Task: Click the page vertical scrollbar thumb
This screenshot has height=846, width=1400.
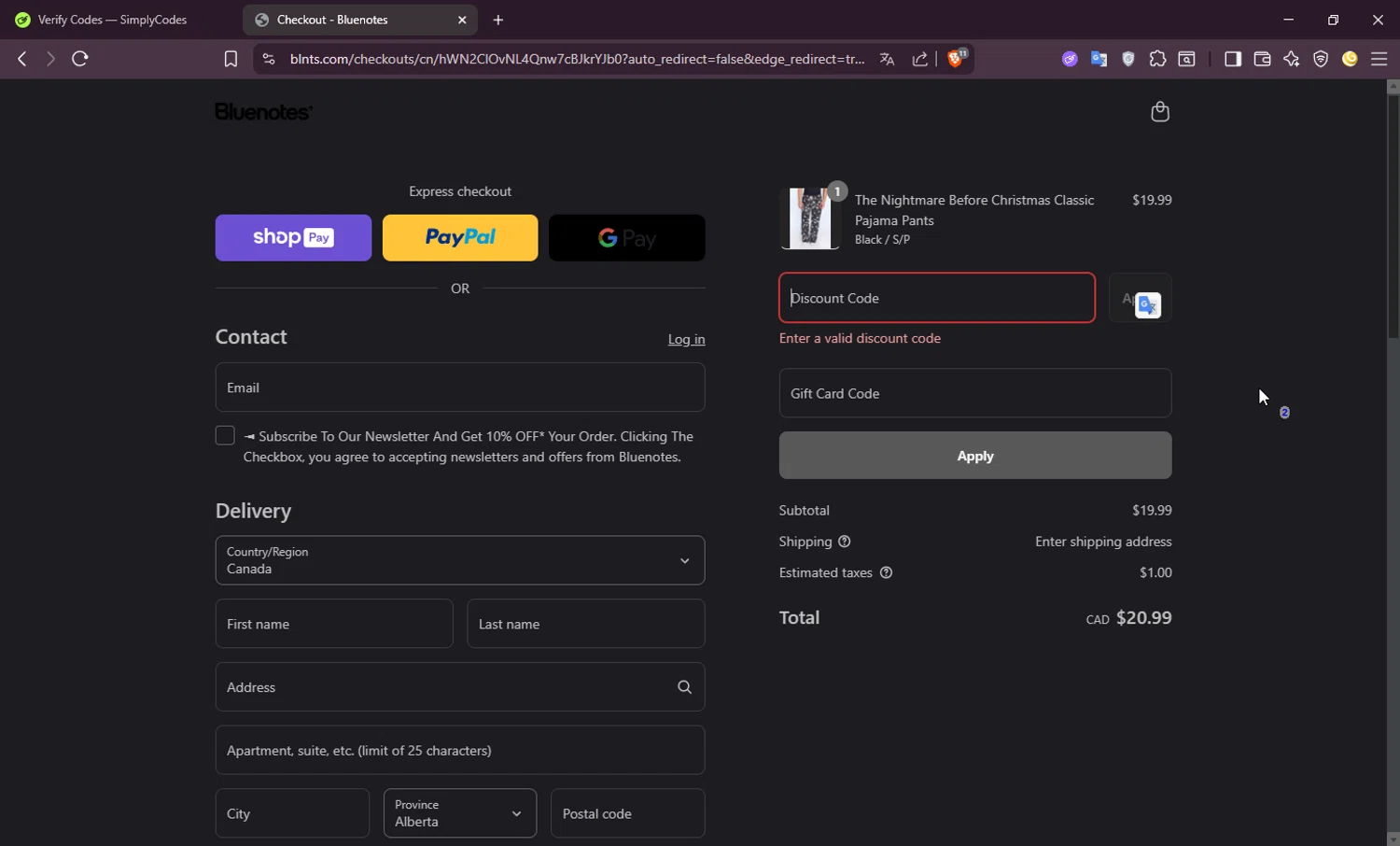Action: tap(1393, 217)
